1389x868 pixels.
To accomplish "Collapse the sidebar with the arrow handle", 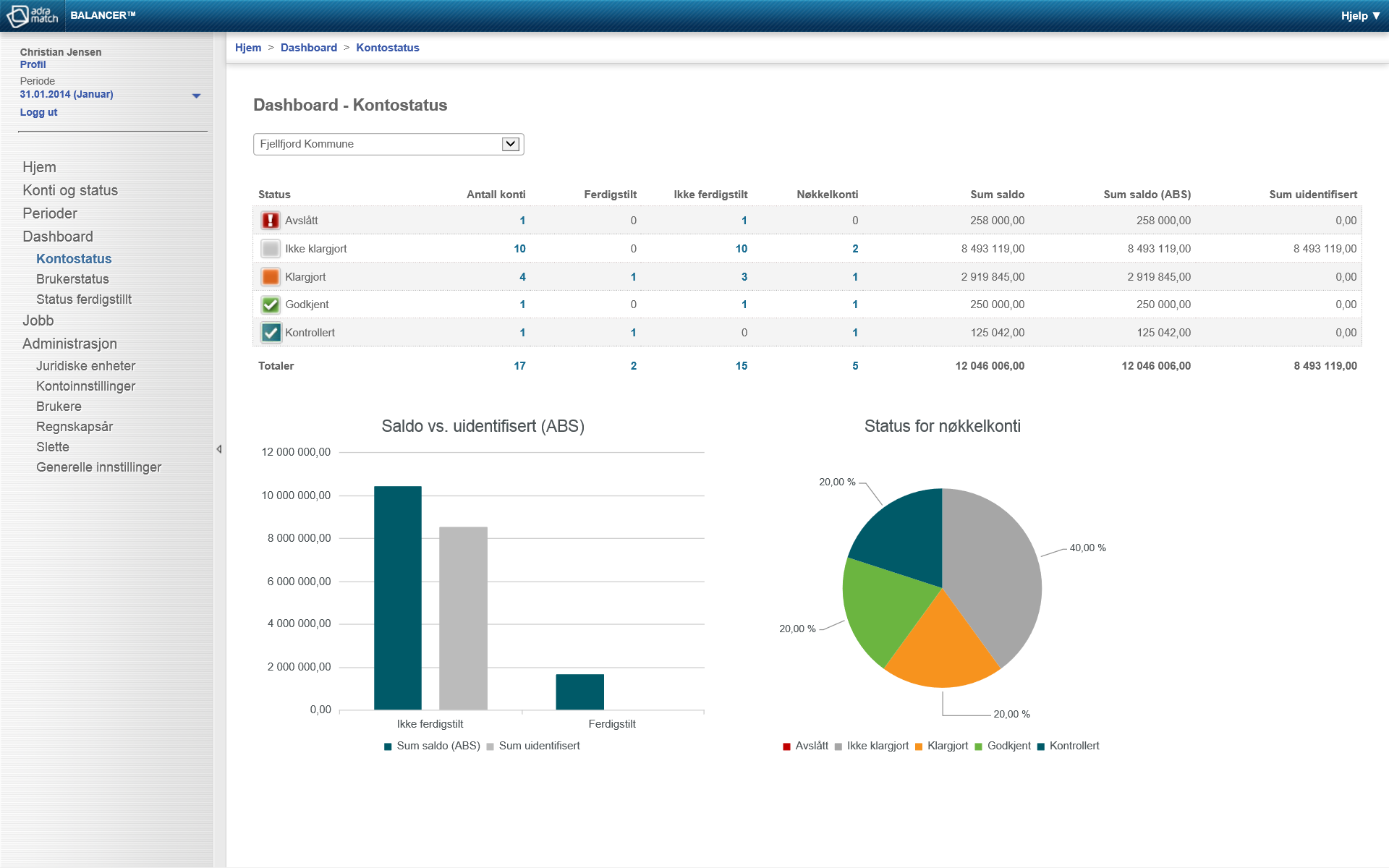I will pyautogui.click(x=219, y=449).
